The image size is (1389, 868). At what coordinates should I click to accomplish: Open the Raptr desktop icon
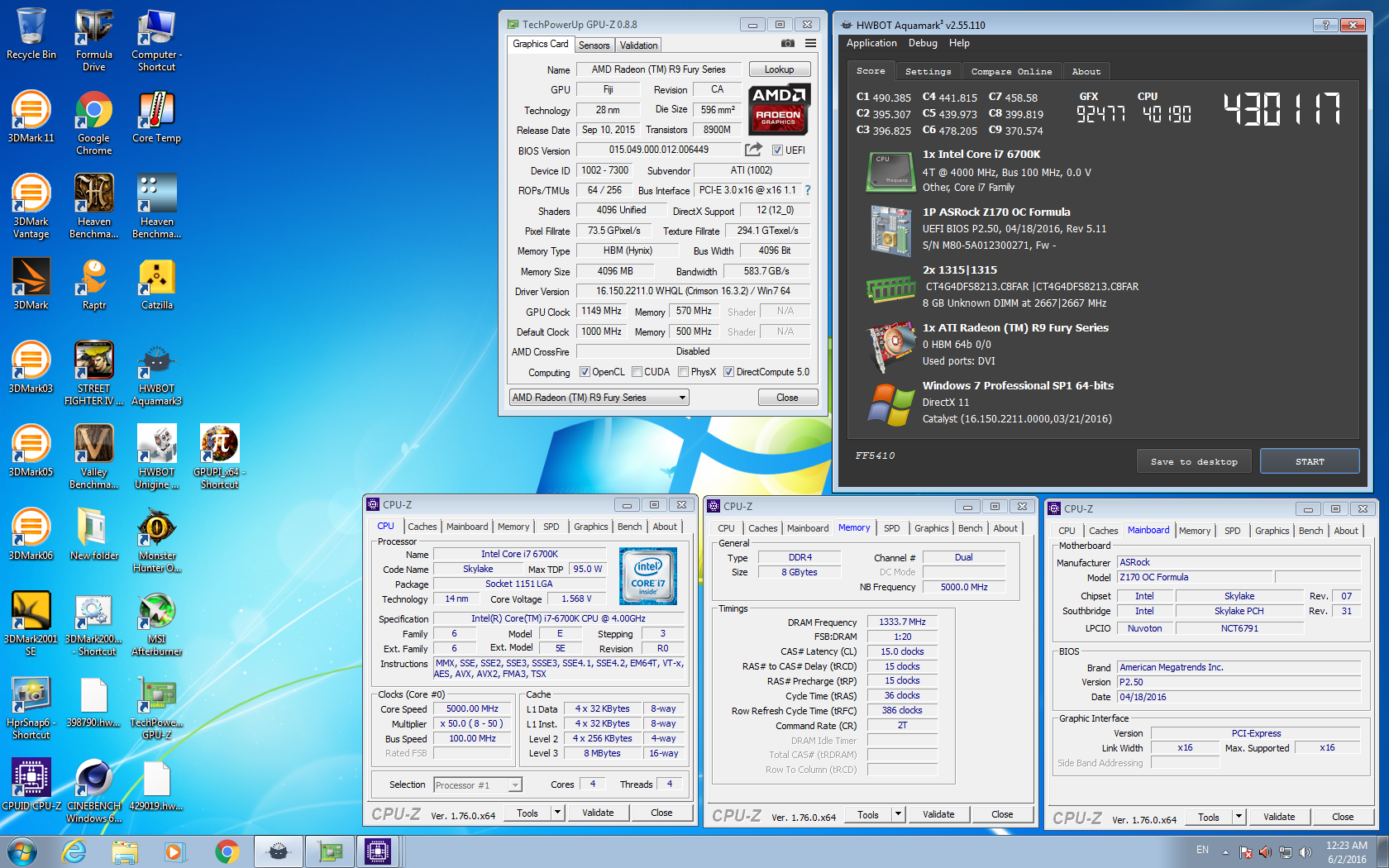(94, 284)
